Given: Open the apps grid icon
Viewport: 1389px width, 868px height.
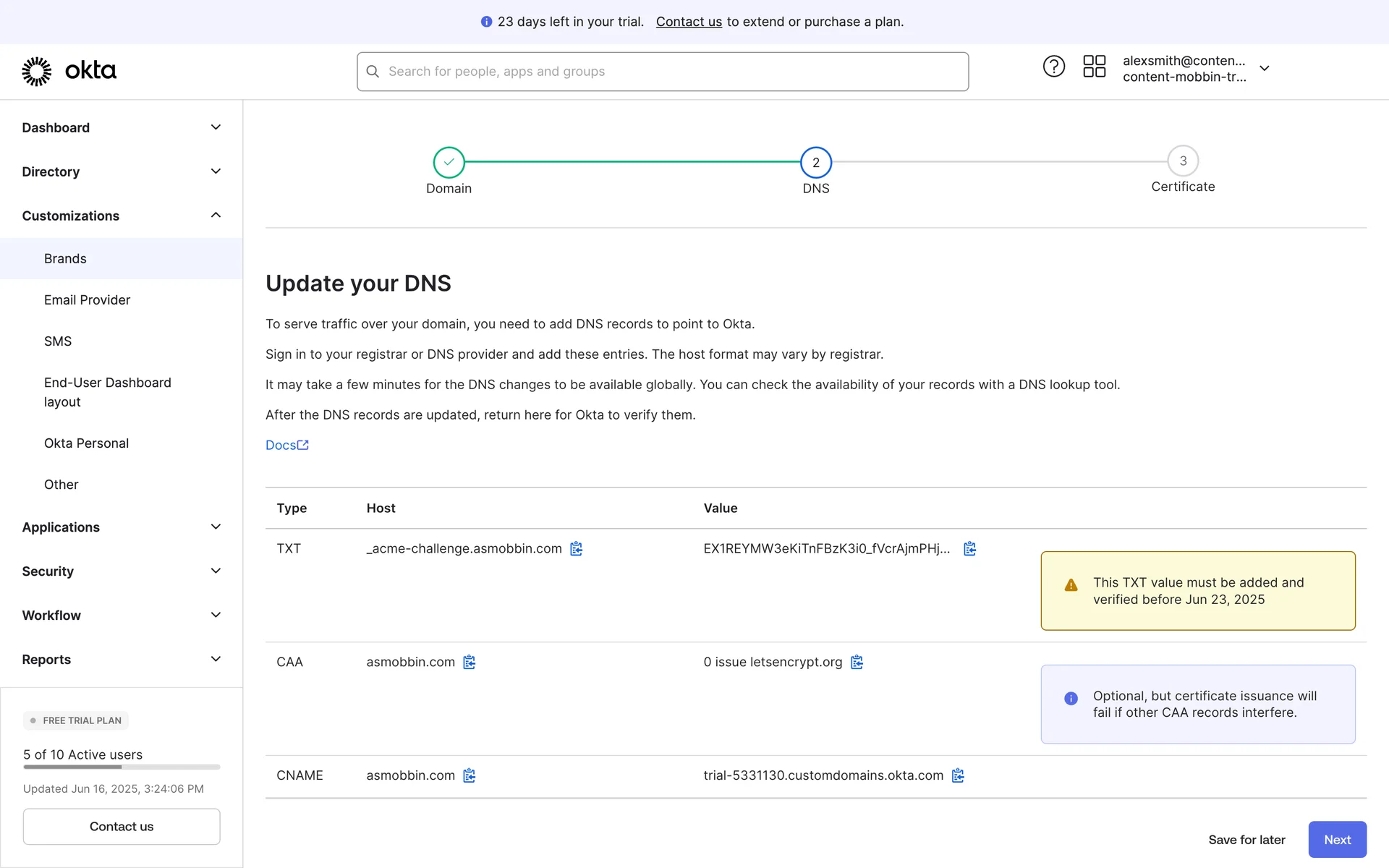Looking at the screenshot, I should point(1094,67).
